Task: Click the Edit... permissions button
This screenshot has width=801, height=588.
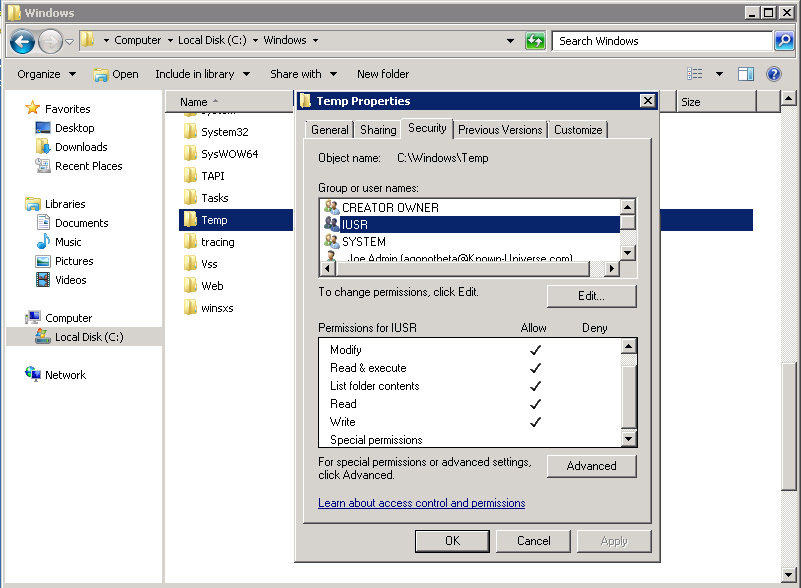Action: pyautogui.click(x=591, y=296)
